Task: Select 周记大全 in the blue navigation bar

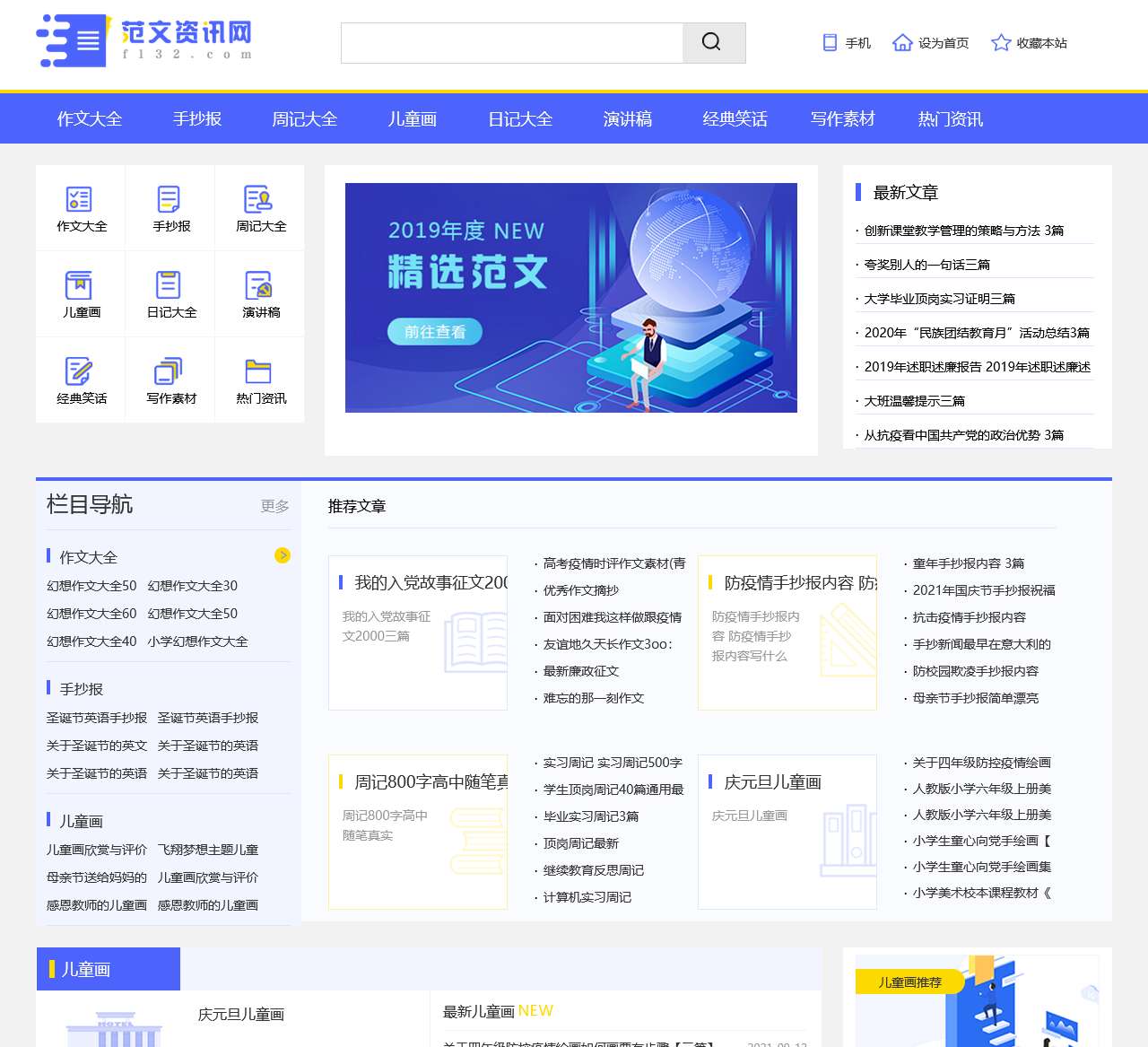Action: [305, 119]
